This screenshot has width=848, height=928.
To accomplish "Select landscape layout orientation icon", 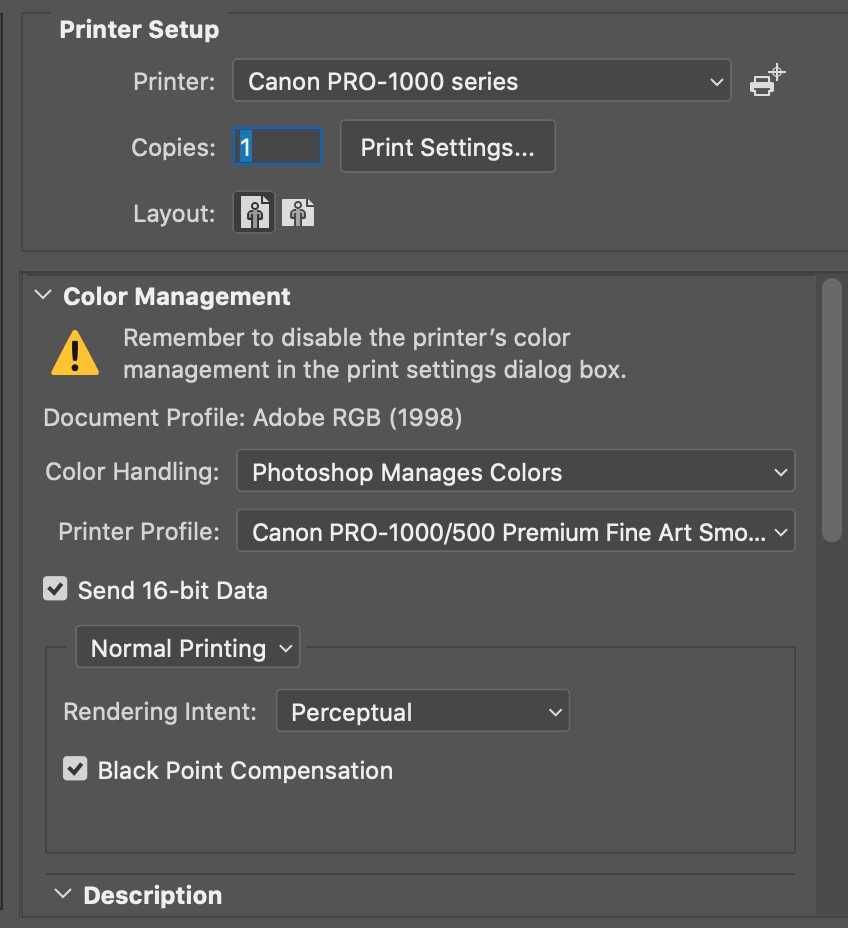I will pyautogui.click(x=298, y=212).
